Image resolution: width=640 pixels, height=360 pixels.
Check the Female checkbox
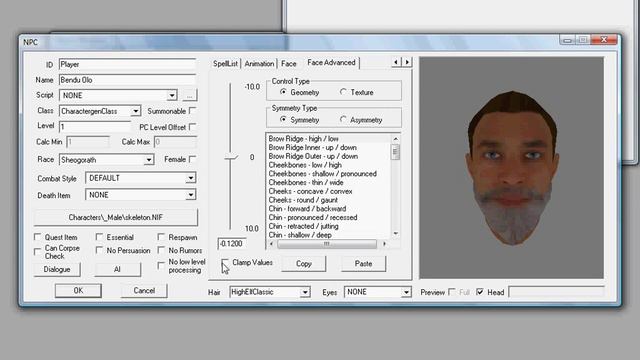click(x=192, y=159)
